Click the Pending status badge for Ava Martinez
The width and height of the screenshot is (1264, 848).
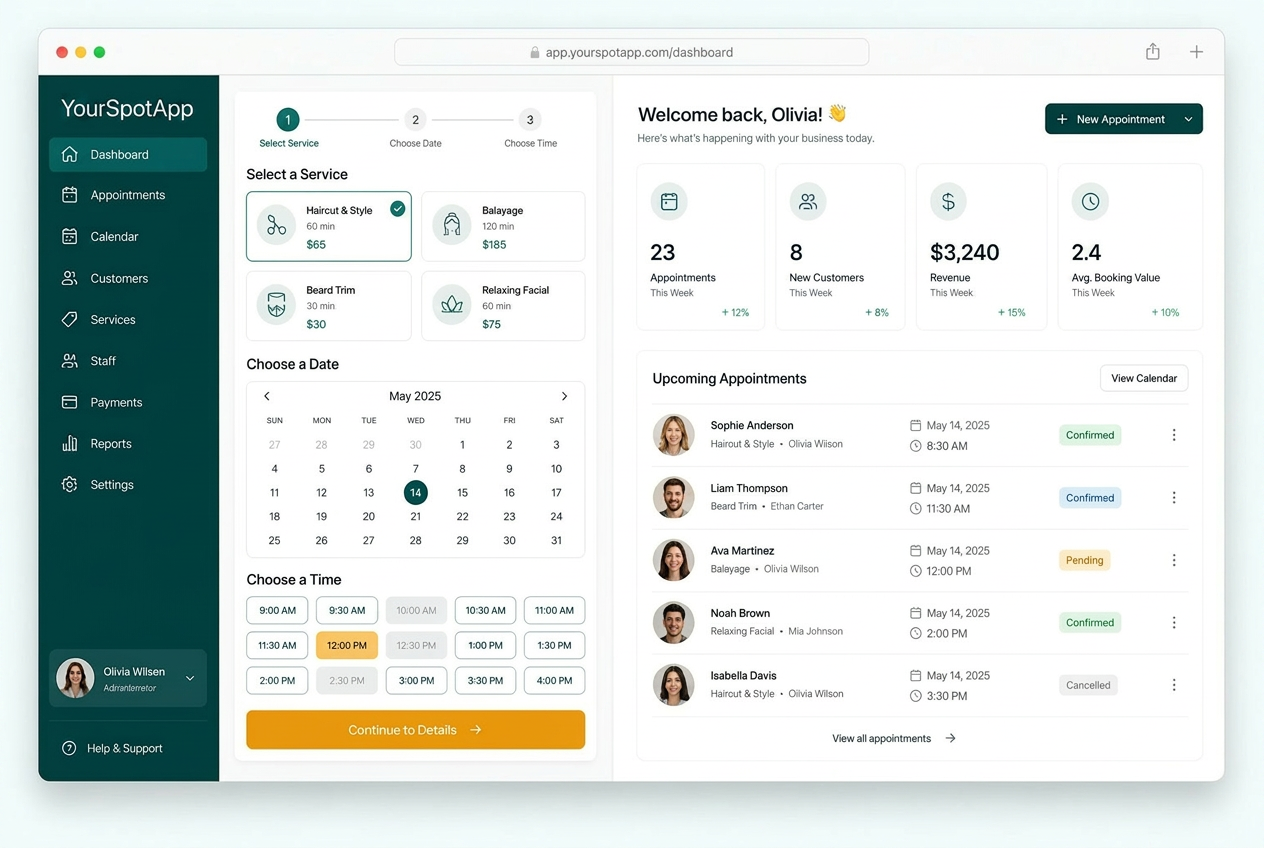pyautogui.click(x=1084, y=560)
